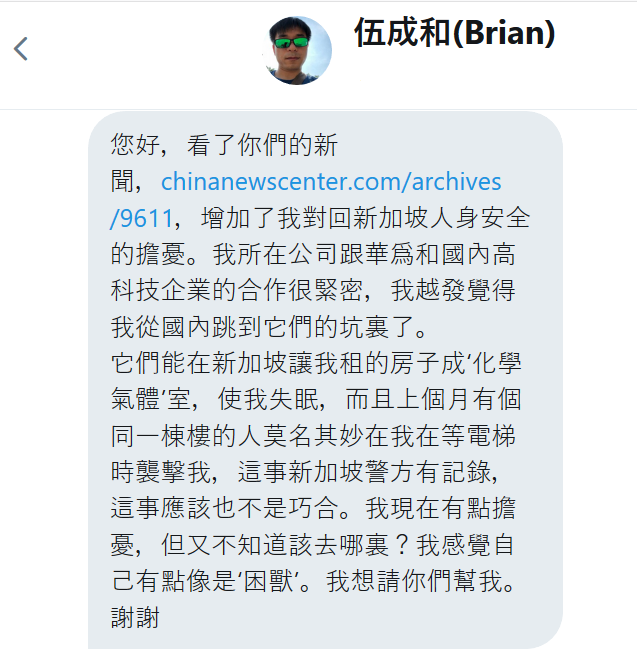The image size is (637, 649).
Task: Open contact name 伍成和(Brian) in header
Action: click(454, 33)
